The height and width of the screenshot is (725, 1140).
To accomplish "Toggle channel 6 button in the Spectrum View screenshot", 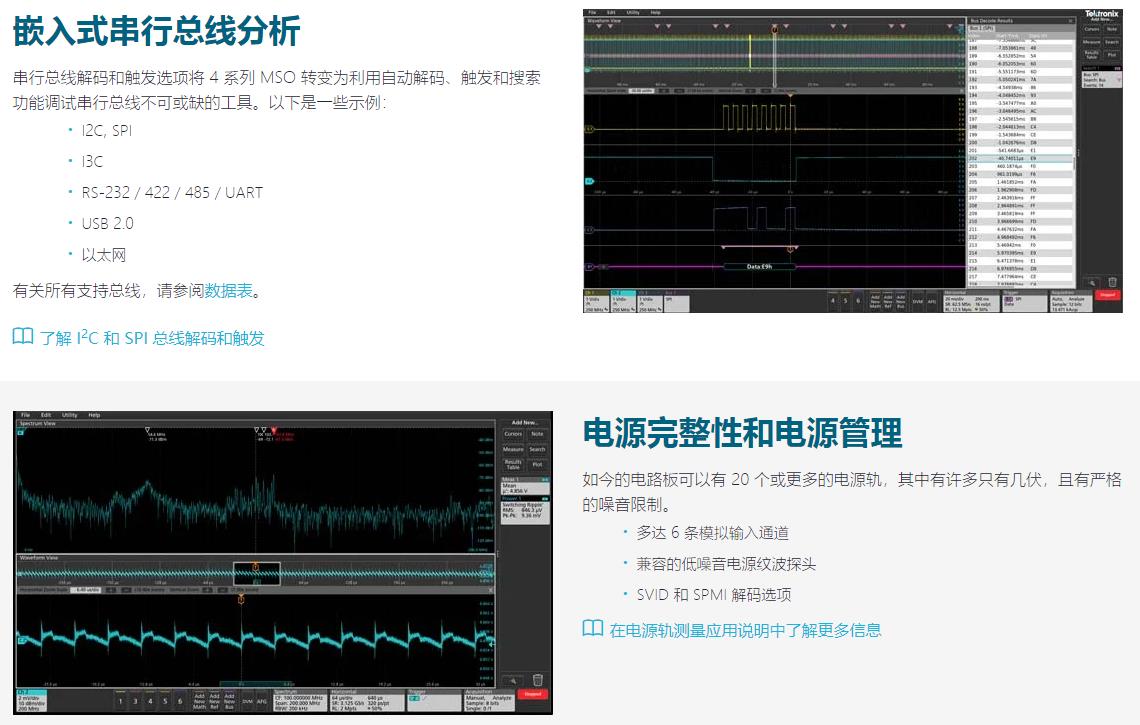I will tap(182, 702).
